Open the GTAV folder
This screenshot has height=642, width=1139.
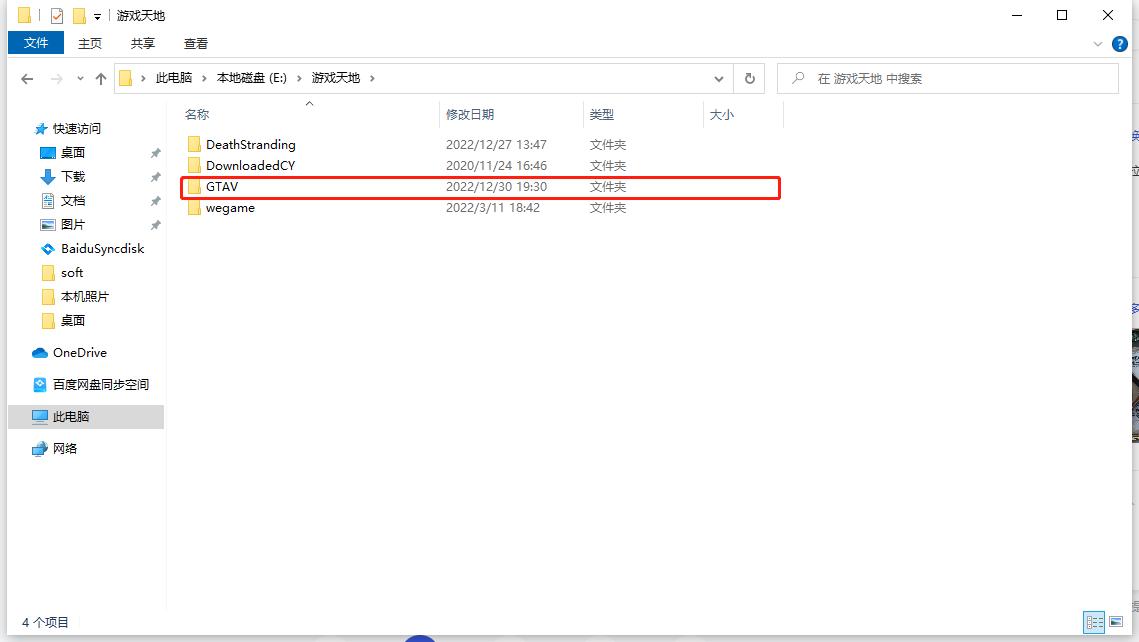click(x=222, y=187)
